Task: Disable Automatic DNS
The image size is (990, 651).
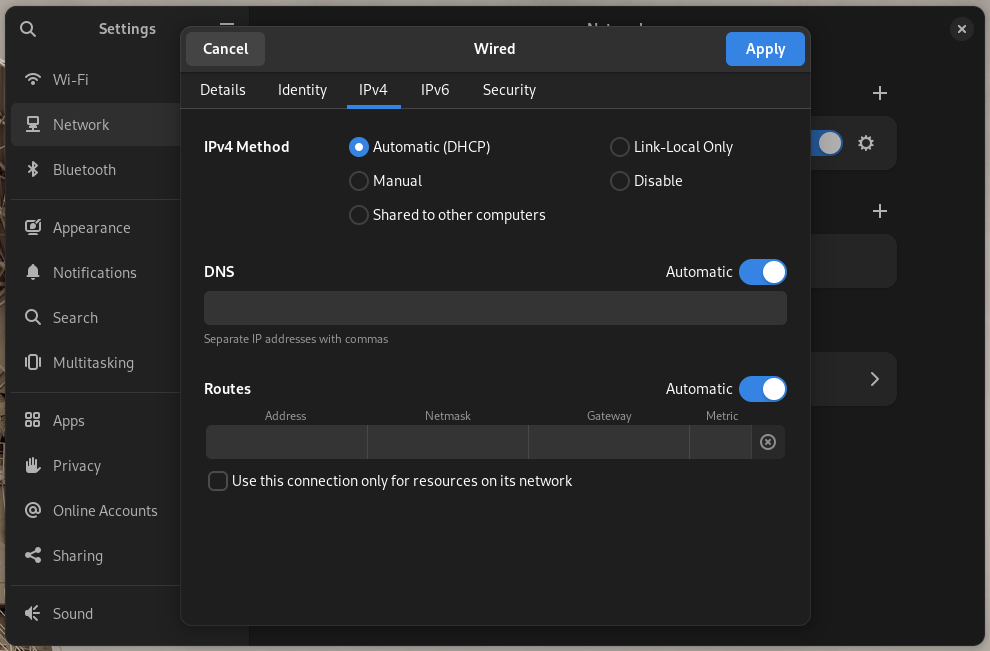Action: click(x=763, y=271)
